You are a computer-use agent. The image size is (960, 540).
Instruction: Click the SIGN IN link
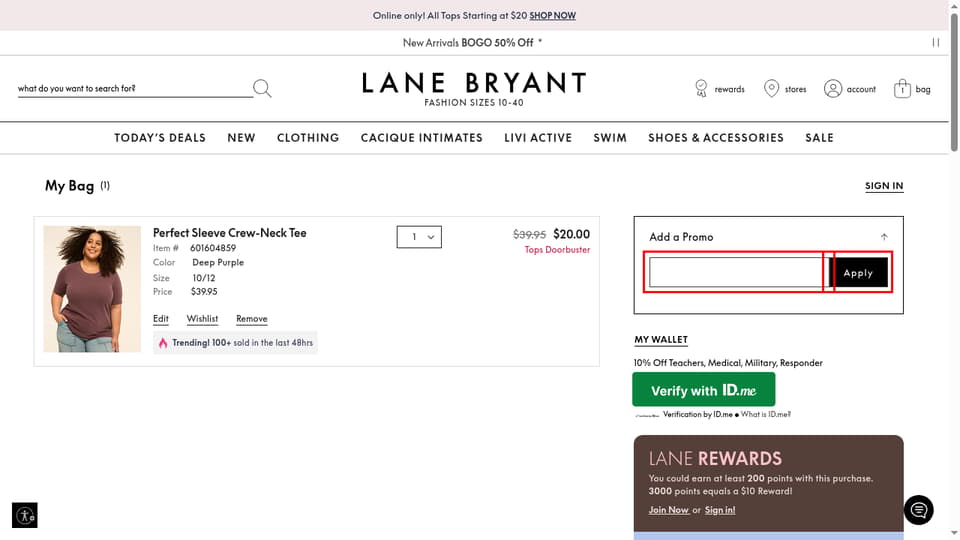(x=883, y=186)
